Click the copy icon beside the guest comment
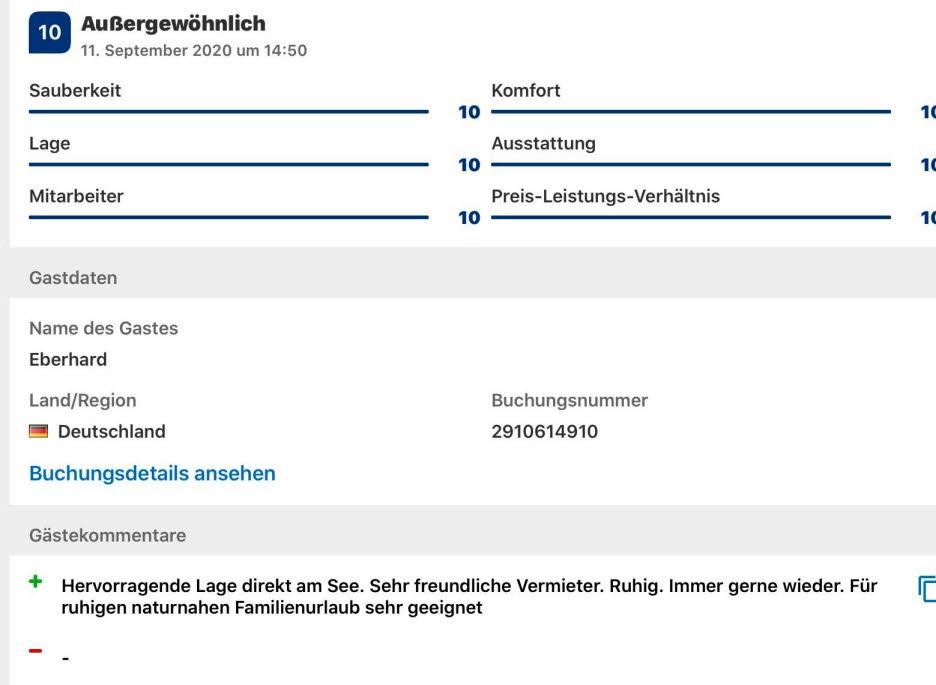The width and height of the screenshot is (936, 685). coord(926,590)
